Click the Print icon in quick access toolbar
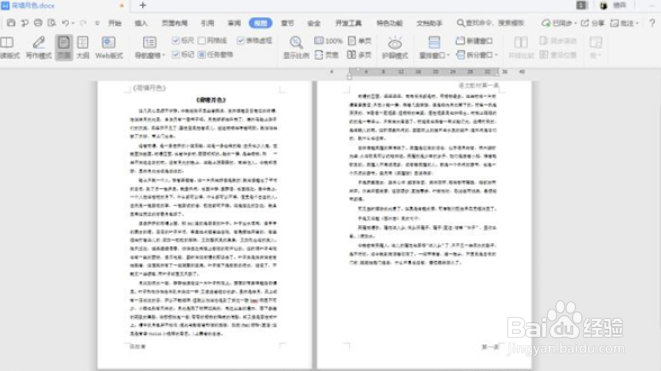Viewport: 661px width, 371px height. (38, 23)
